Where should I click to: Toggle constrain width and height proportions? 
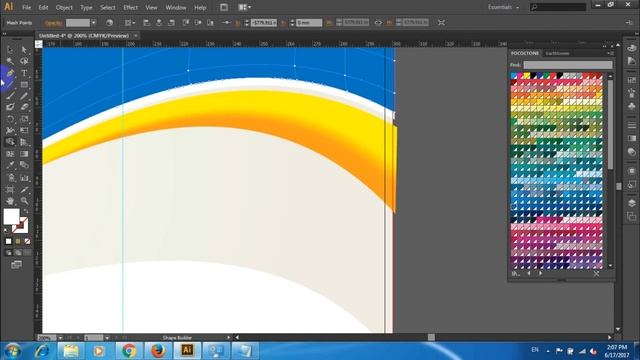tap(378, 22)
